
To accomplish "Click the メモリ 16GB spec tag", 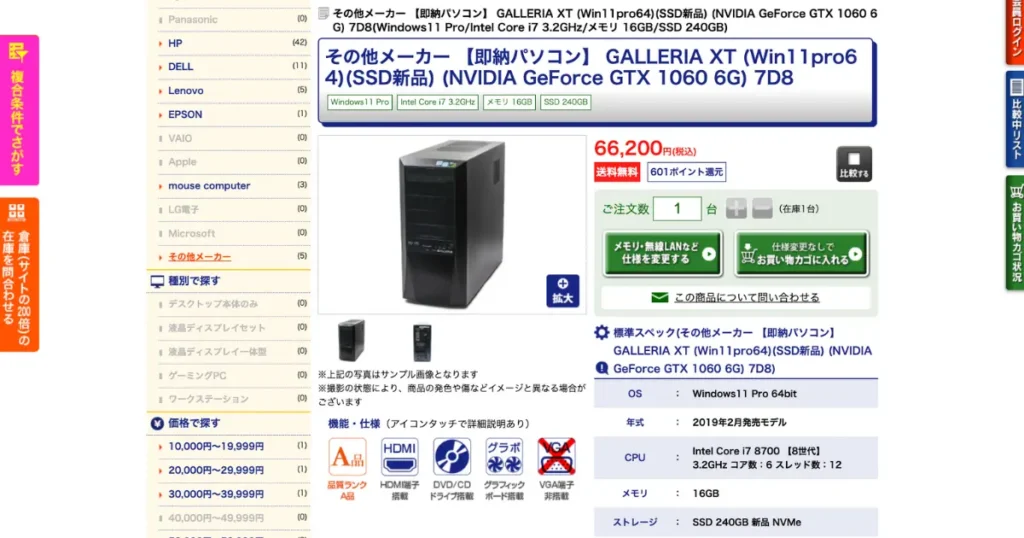I will pos(509,103).
